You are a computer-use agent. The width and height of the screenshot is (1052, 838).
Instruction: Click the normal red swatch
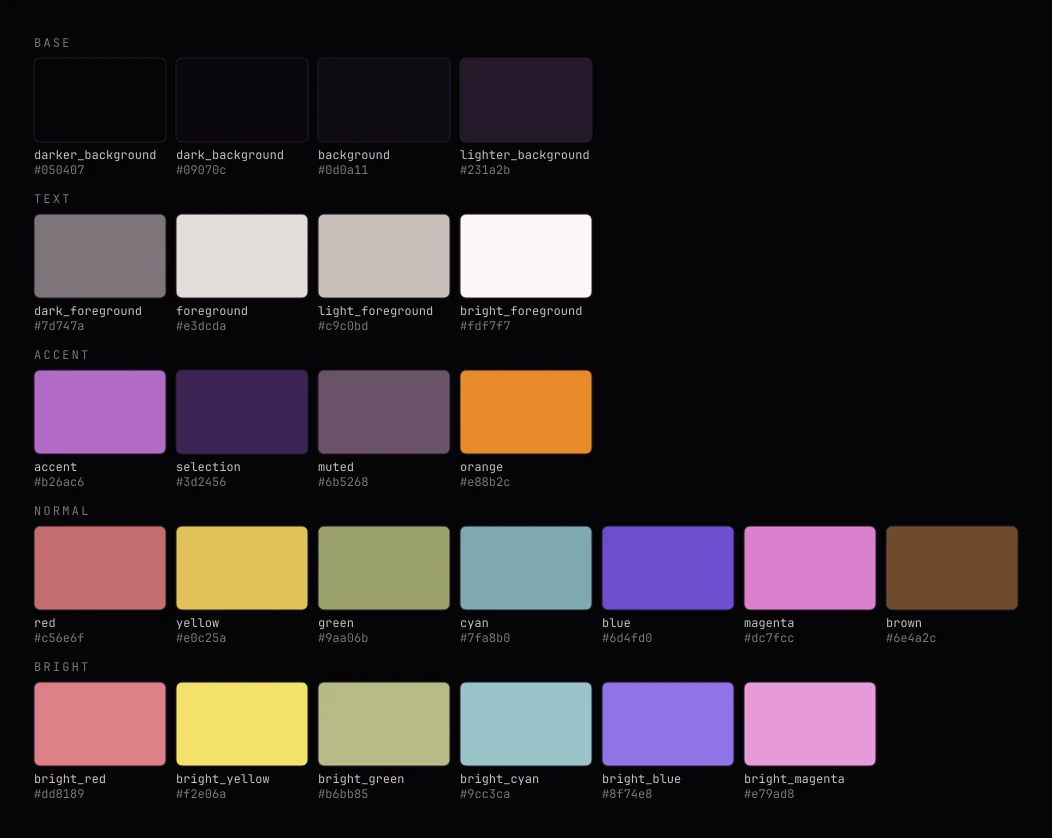point(100,568)
